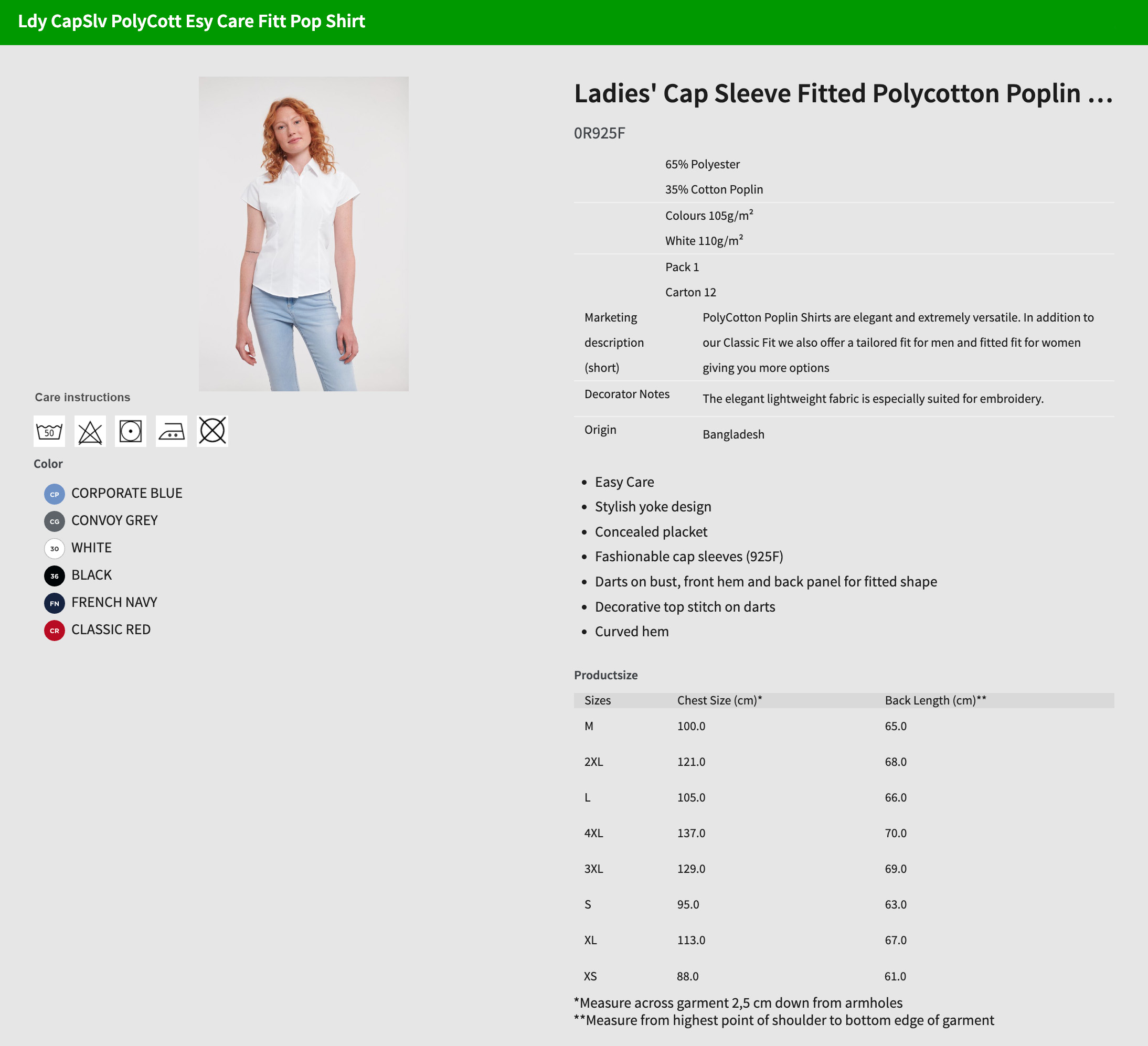
Task: Choose the White 30 color swatch
Action: coord(54,548)
